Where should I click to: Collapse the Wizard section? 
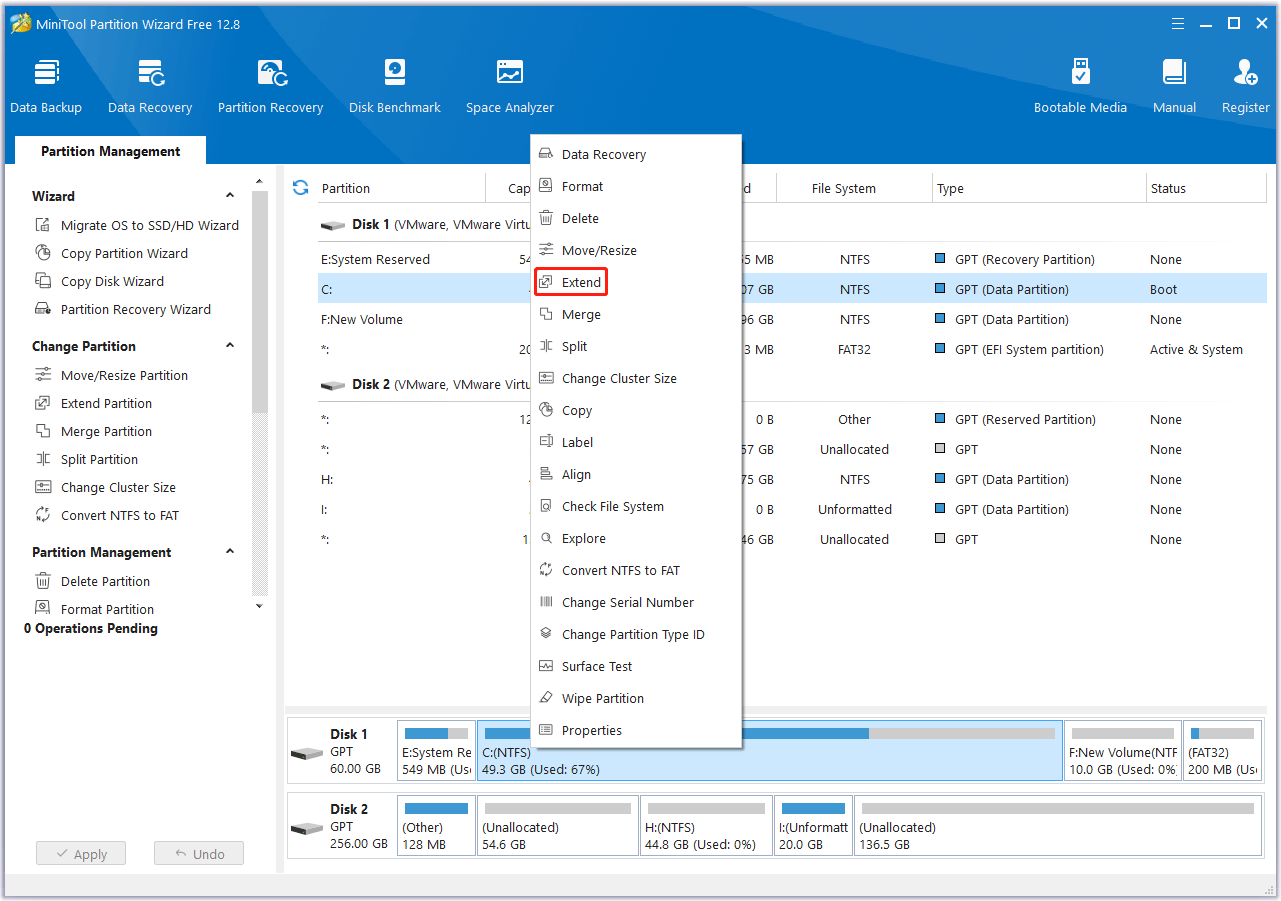click(x=229, y=196)
